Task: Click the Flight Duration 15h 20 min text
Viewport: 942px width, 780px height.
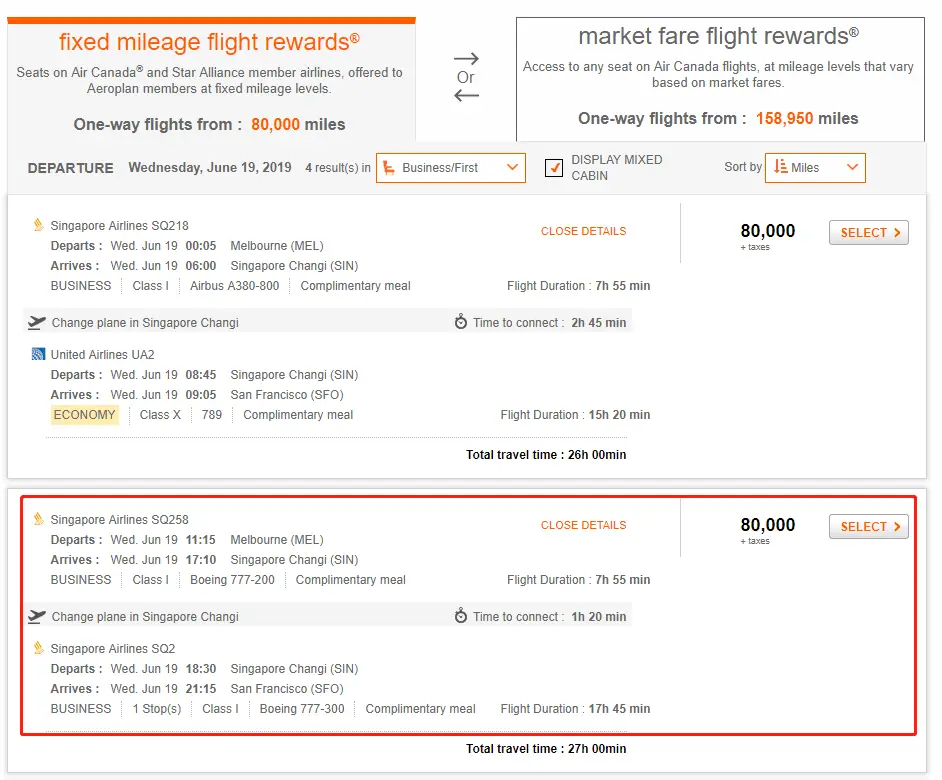Action: [576, 415]
